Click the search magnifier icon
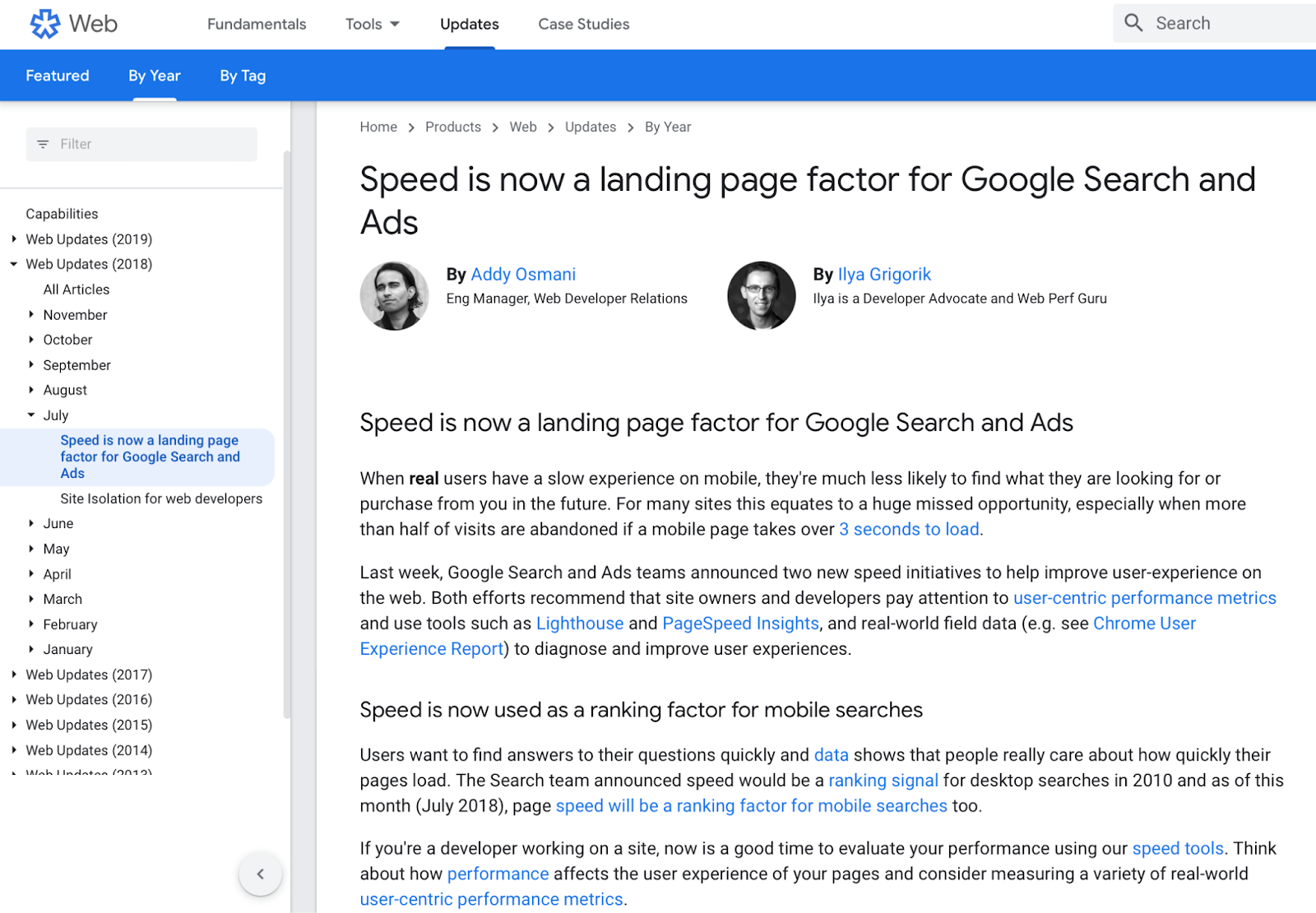This screenshot has height=913, width=1316. [1133, 23]
